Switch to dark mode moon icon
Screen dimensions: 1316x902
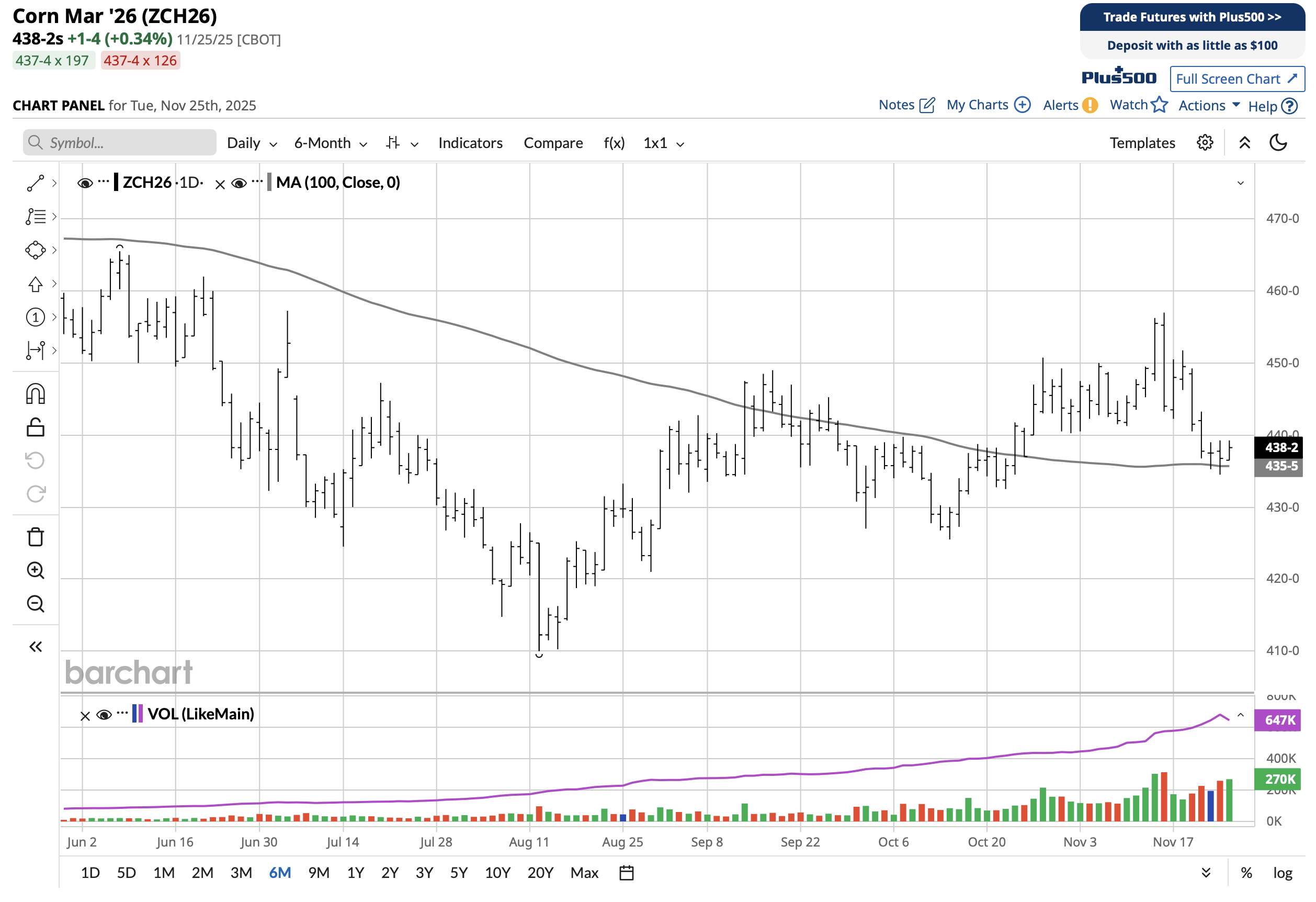pos(1278,143)
